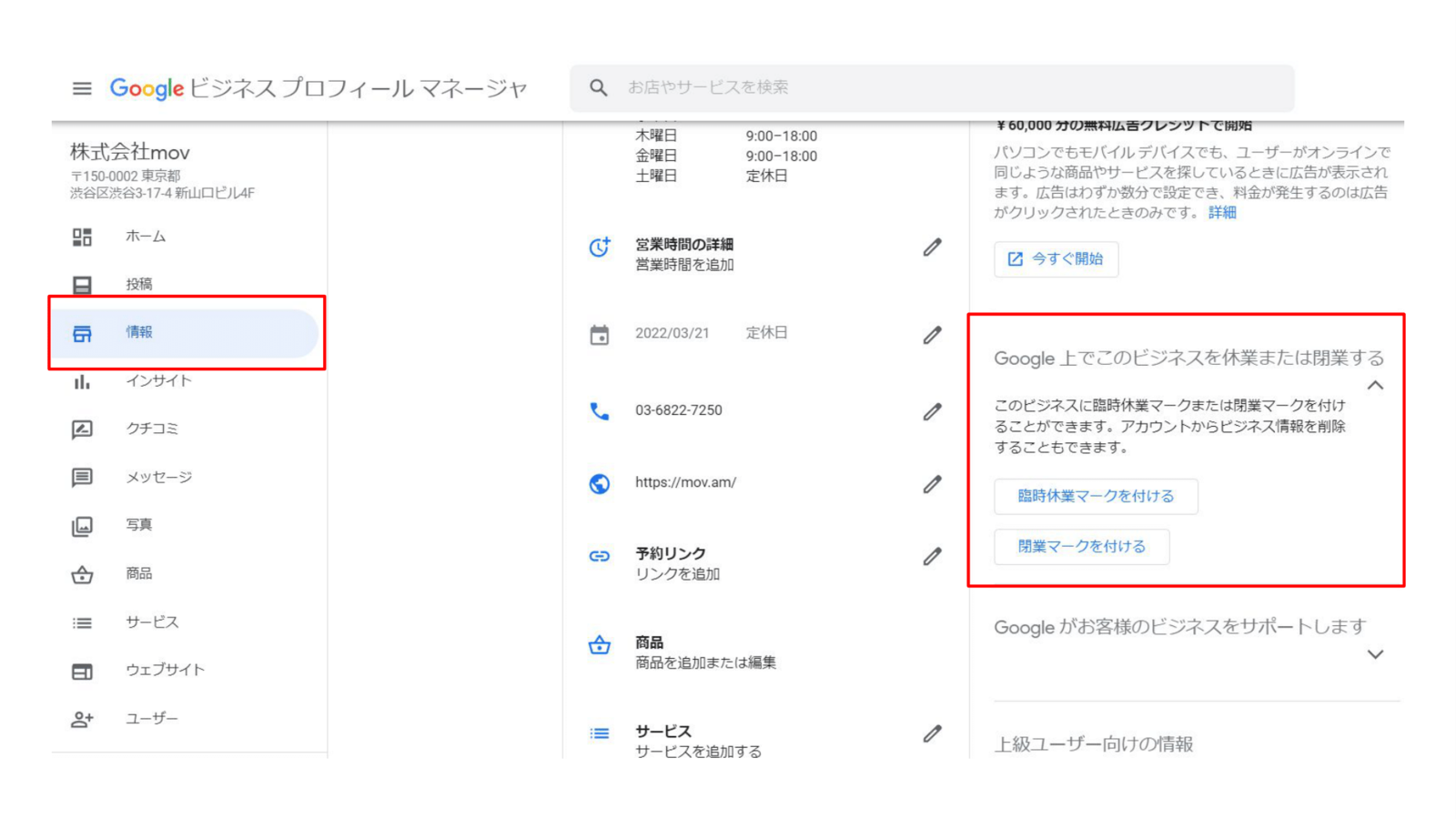Click the ユーザー add-person icon

pos(82,719)
